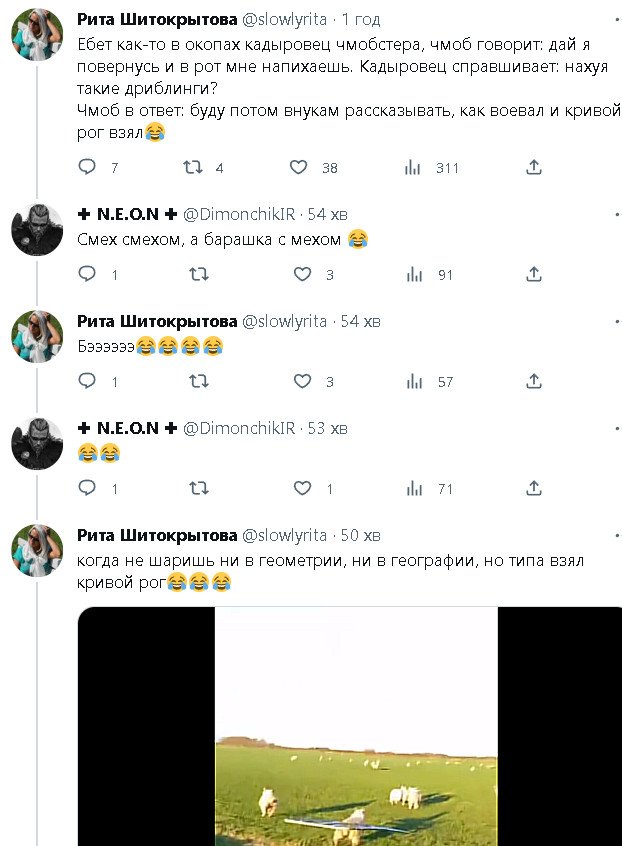Click N.E.O.N's avatar on the 54 хв tweet
The height and width of the screenshot is (846, 622).
click(37, 231)
